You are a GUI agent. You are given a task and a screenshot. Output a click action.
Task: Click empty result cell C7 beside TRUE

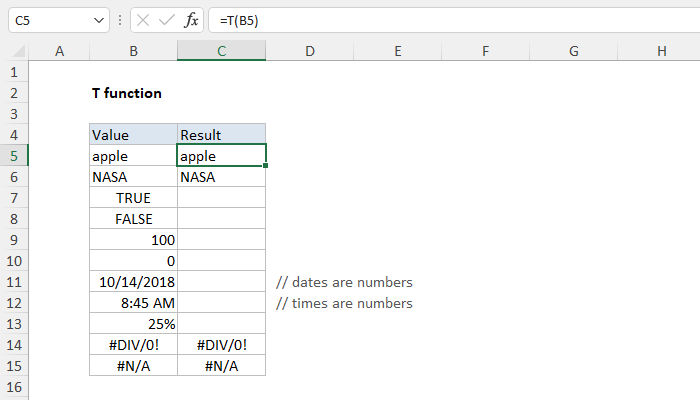point(221,198)
